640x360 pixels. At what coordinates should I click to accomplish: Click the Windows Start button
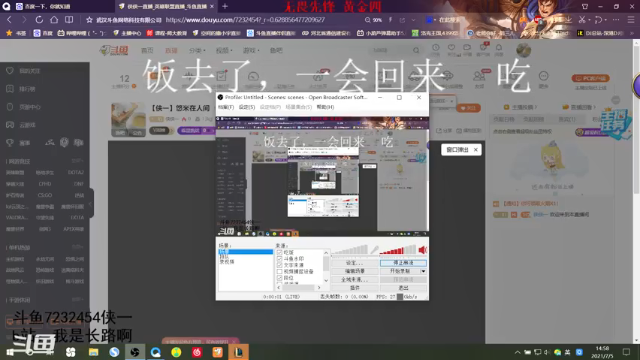(10, 351)
